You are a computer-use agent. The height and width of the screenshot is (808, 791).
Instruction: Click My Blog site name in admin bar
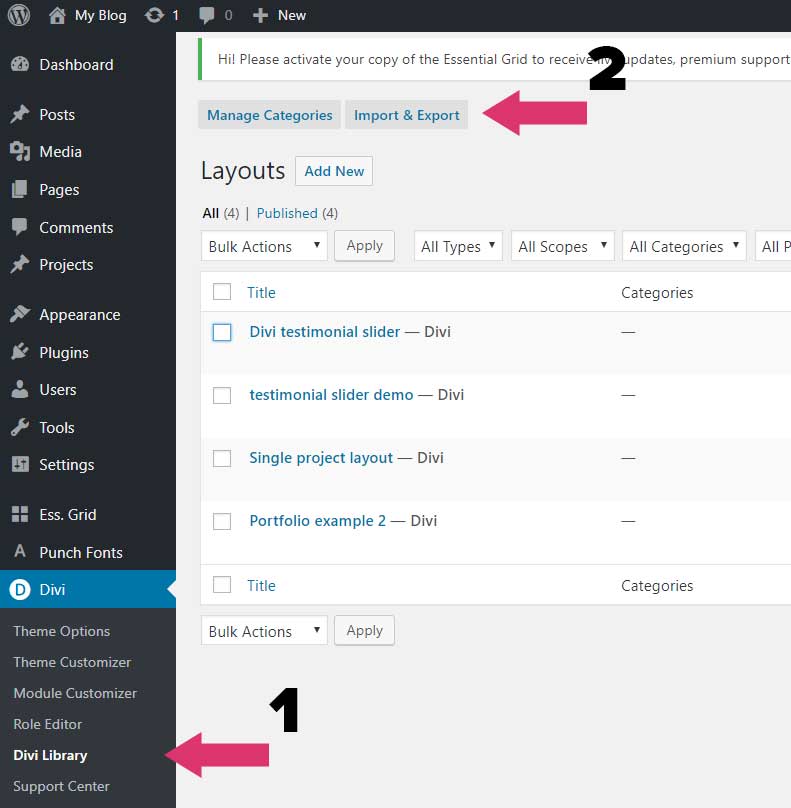100,15
